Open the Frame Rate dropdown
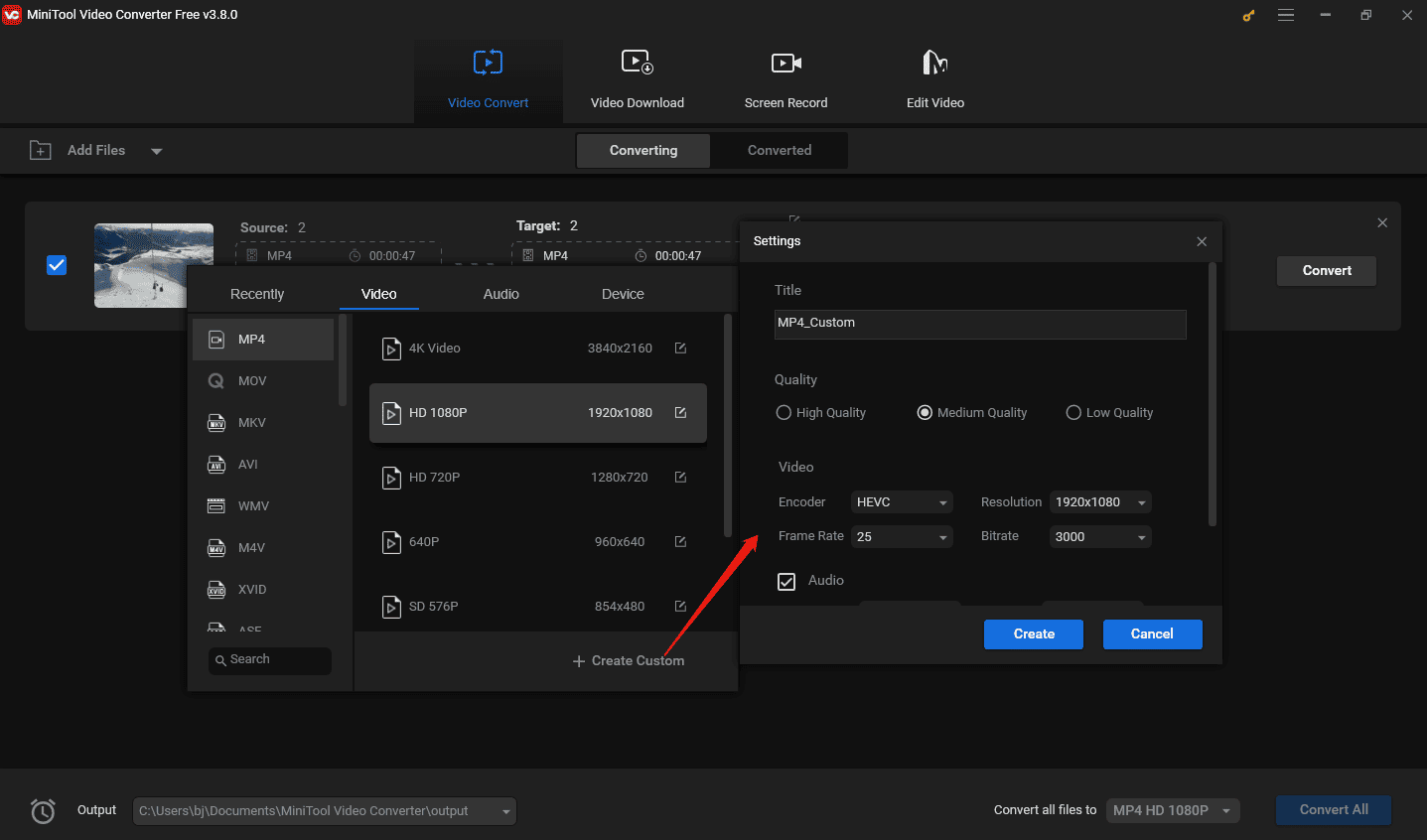Image resolution: width=1427 pixels, height=840 pixels. pos(902,537)
